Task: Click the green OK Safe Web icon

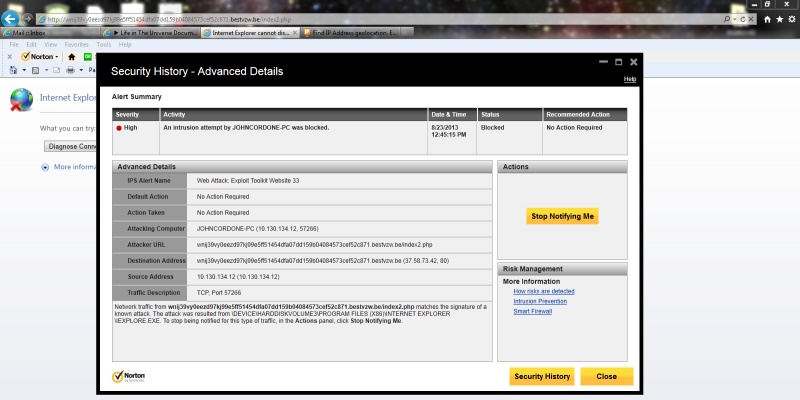Action: 88,57
